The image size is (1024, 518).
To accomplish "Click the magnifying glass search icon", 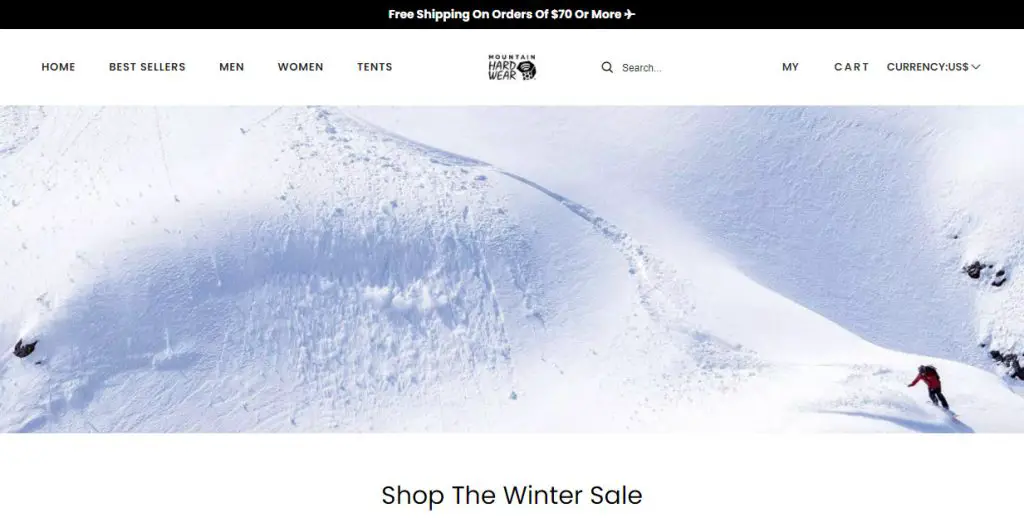I will (607, 67).
